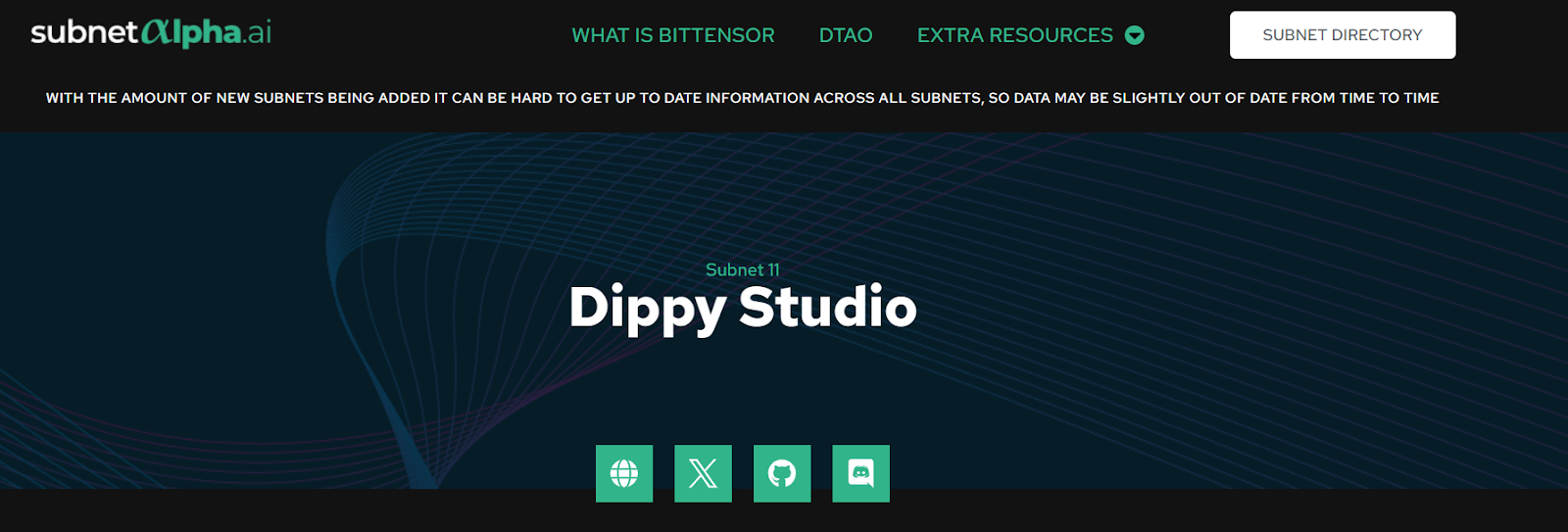Open the DTAO menu item

tap(846, 35)
